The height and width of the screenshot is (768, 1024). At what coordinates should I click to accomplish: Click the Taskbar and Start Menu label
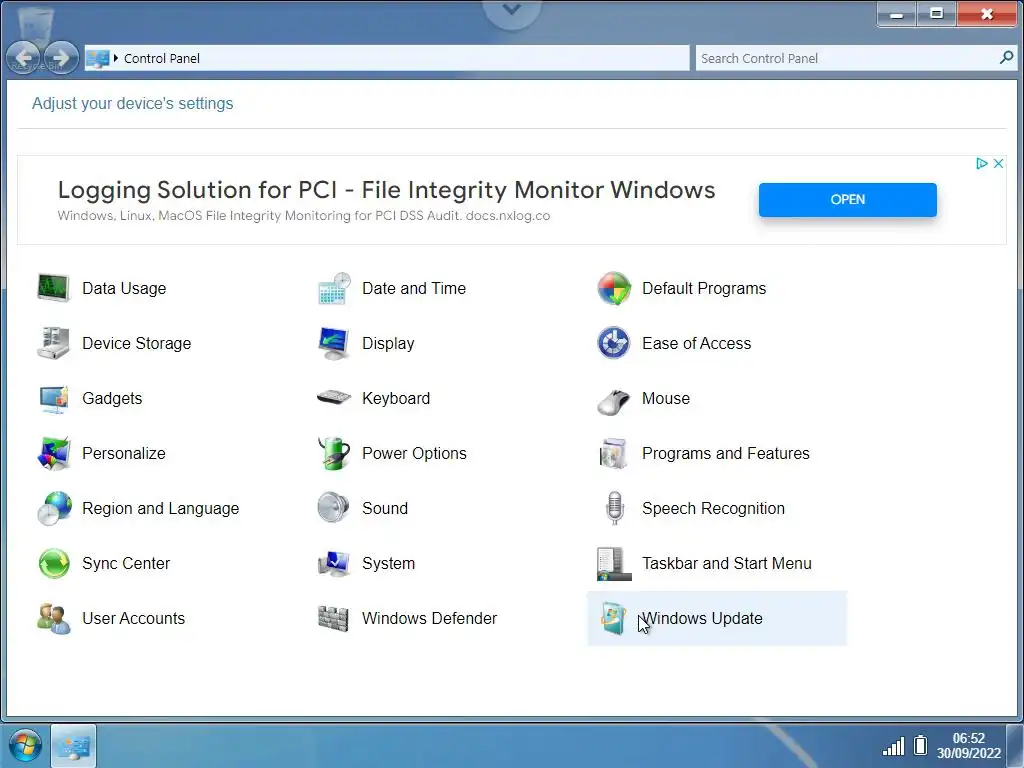pos(727,563)
